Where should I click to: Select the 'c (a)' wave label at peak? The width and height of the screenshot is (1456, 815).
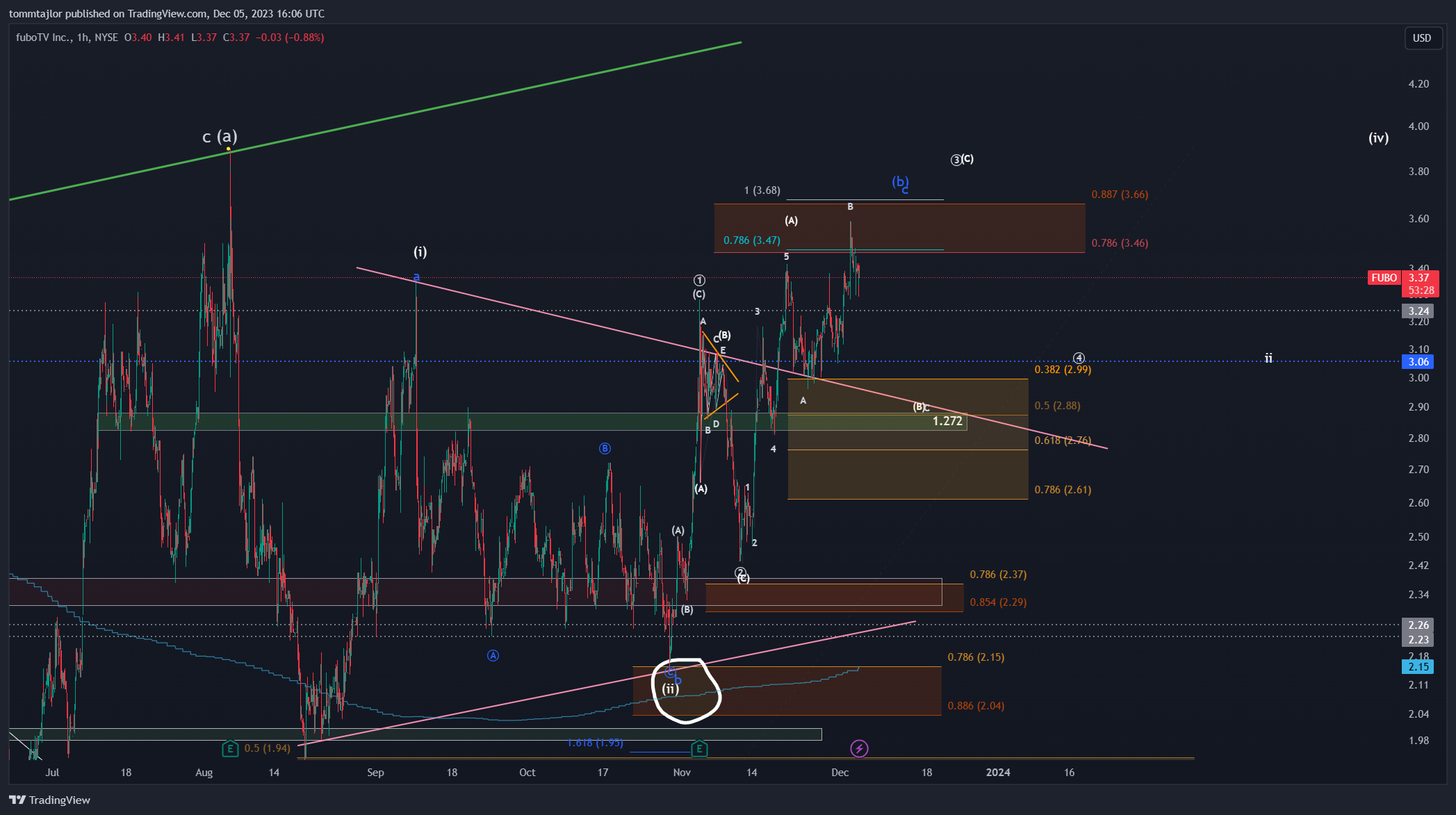click(220, 136)
